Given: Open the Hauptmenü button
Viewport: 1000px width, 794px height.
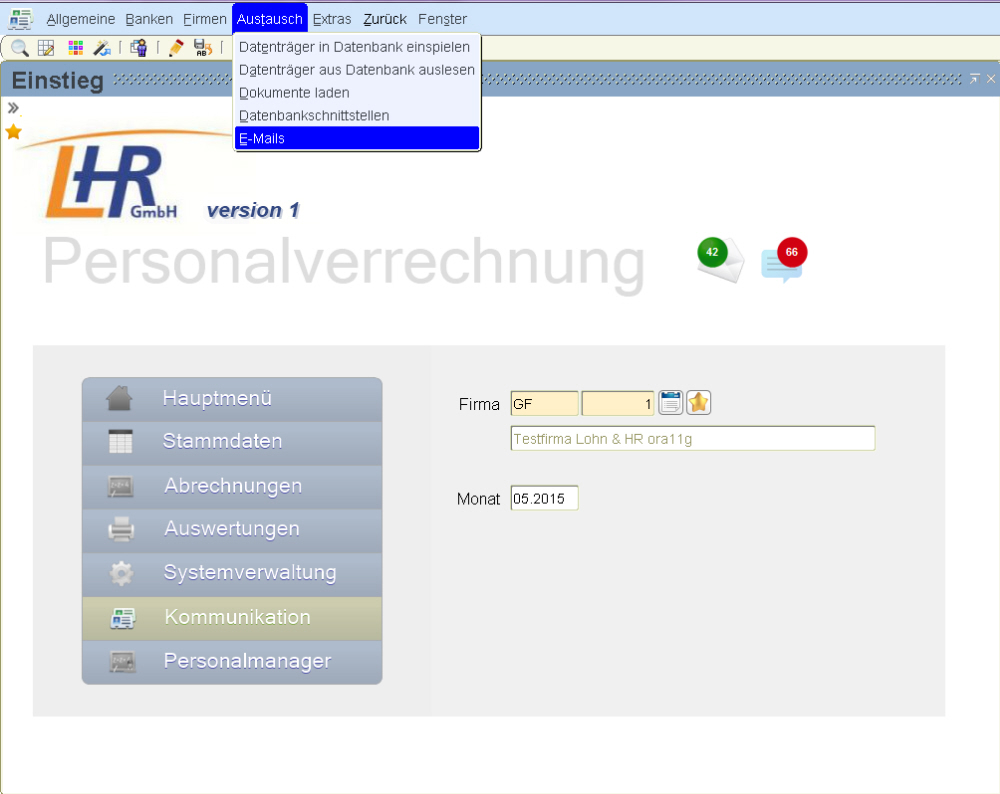Looking at the screenshot, I should coord(232,399).
